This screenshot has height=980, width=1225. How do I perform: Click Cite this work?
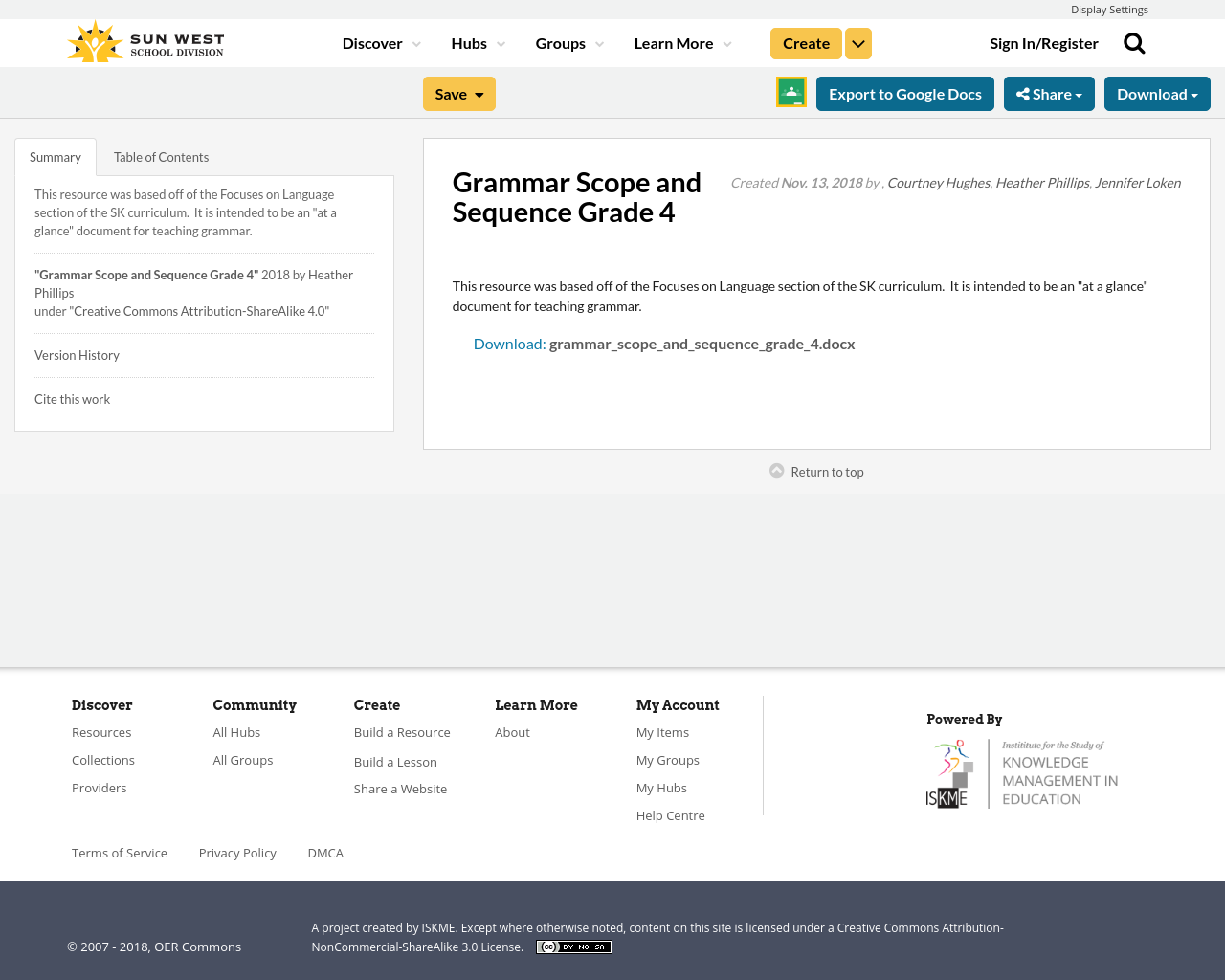[72, 398]
